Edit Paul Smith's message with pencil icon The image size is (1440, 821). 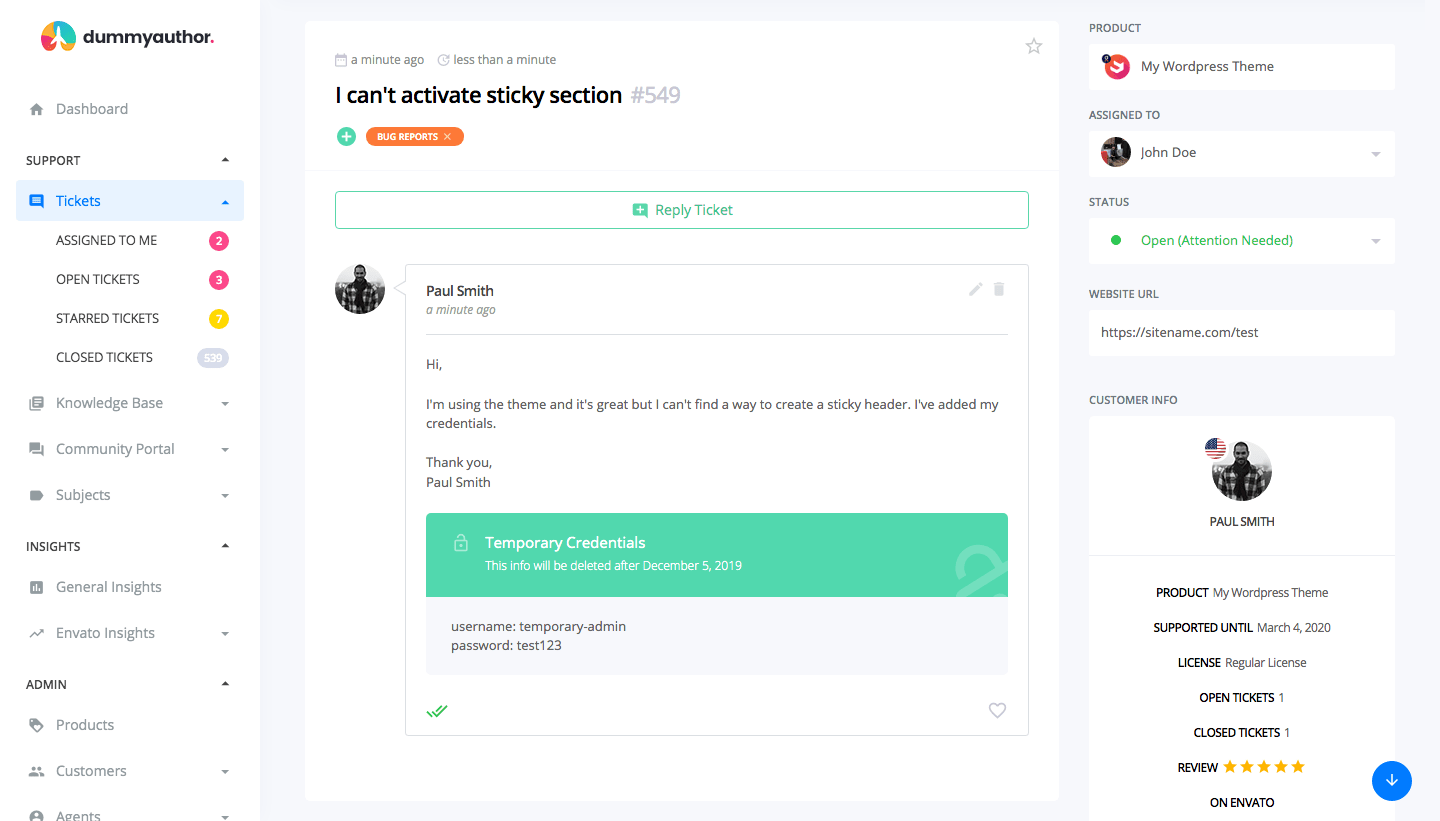coord(976,290)
